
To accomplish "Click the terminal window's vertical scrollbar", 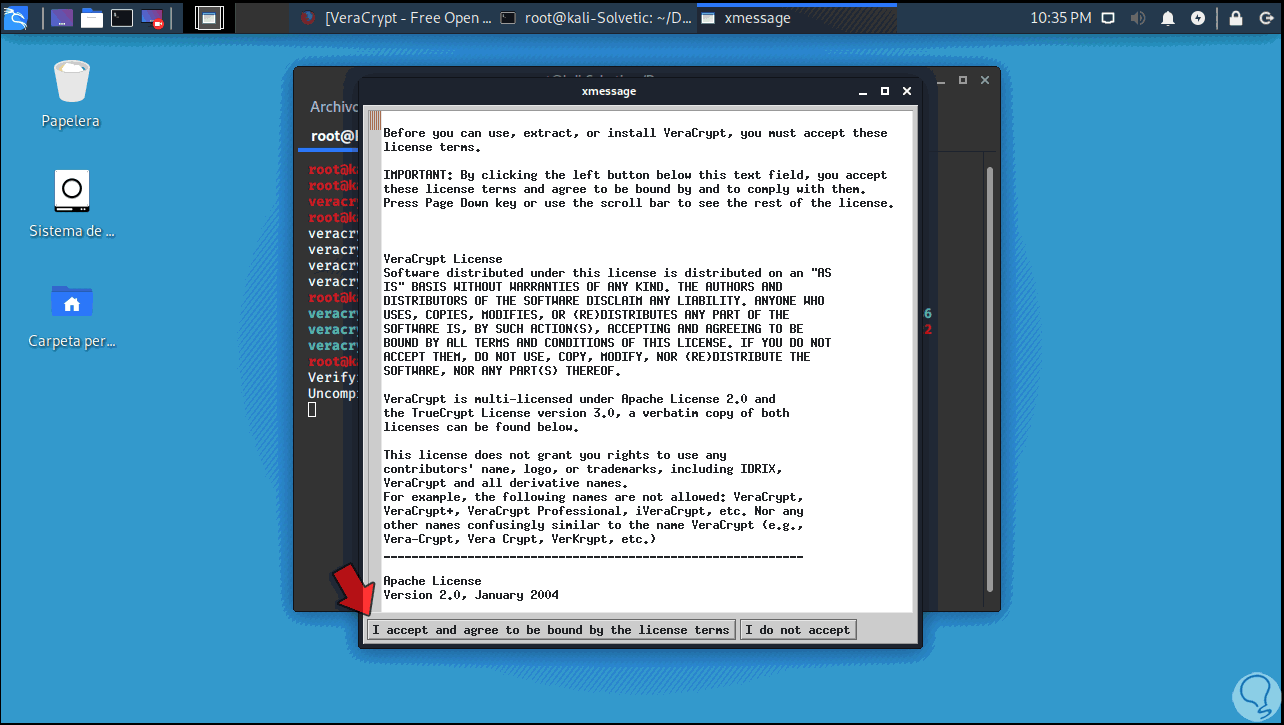I will 990,380.
